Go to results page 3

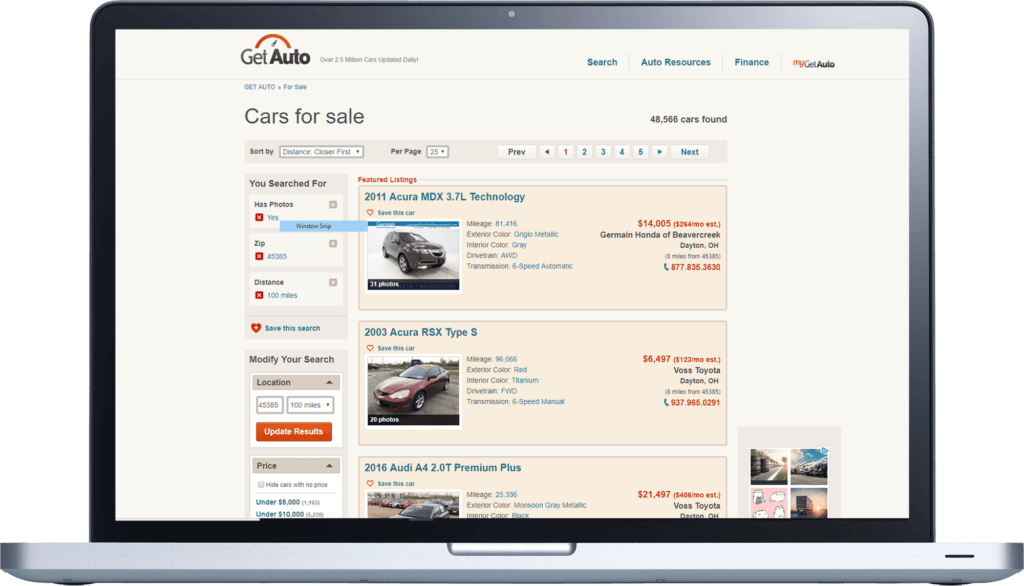click(603, 152)
